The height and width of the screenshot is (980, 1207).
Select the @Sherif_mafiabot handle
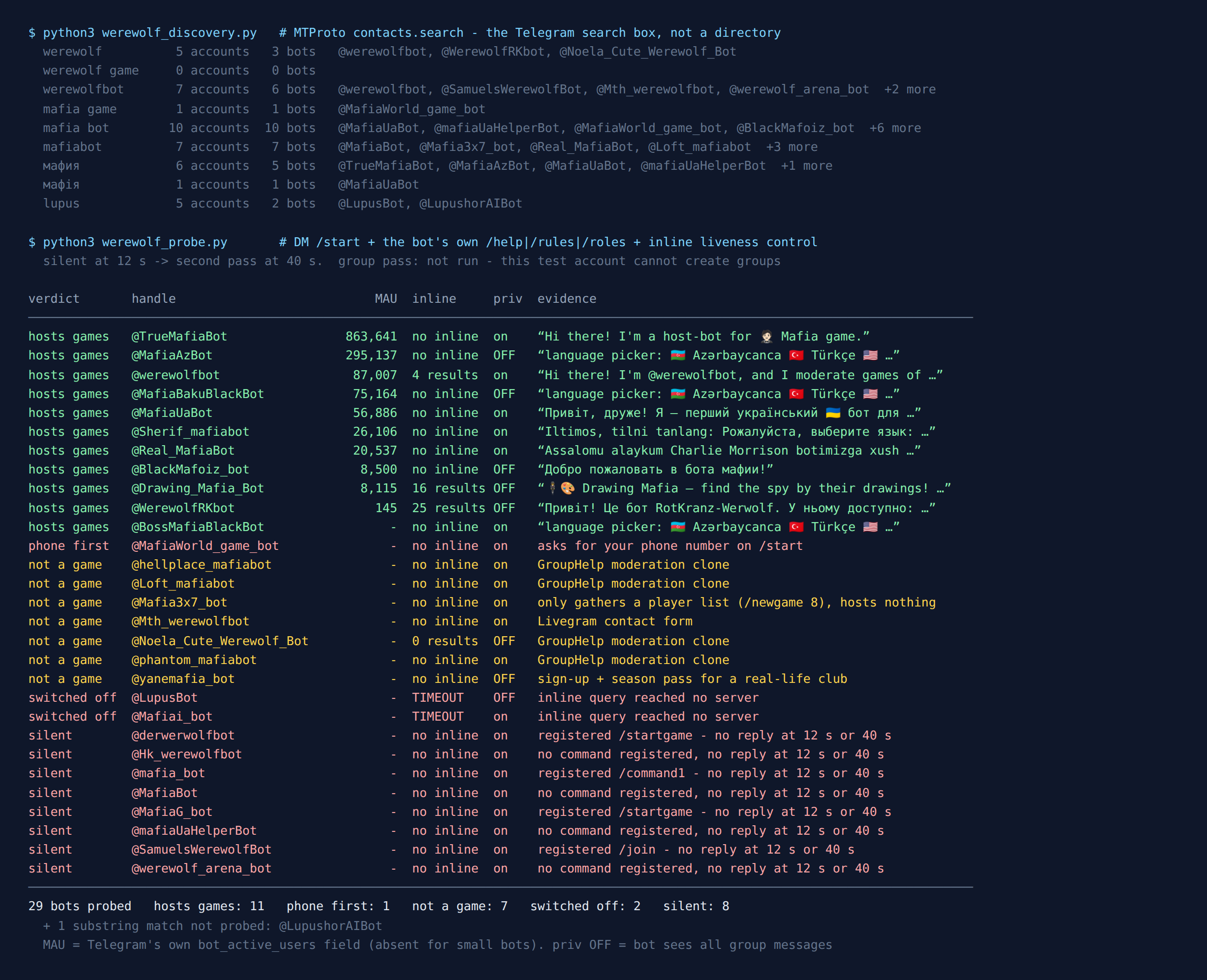[190, 432]
